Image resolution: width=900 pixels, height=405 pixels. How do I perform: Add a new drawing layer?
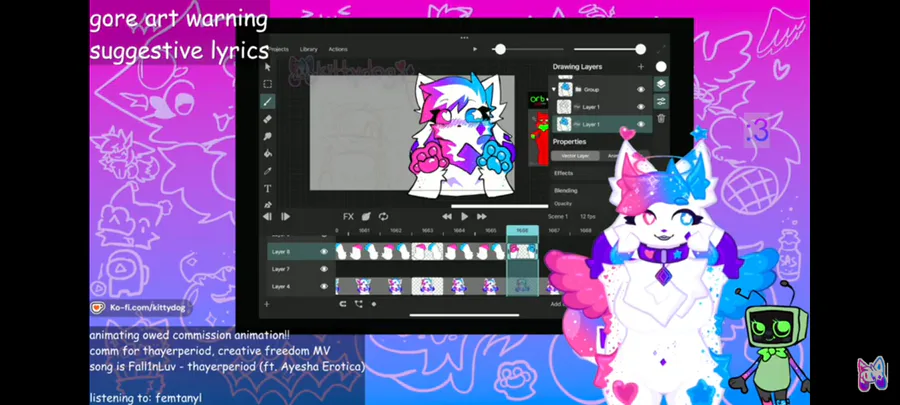point(641,67)
